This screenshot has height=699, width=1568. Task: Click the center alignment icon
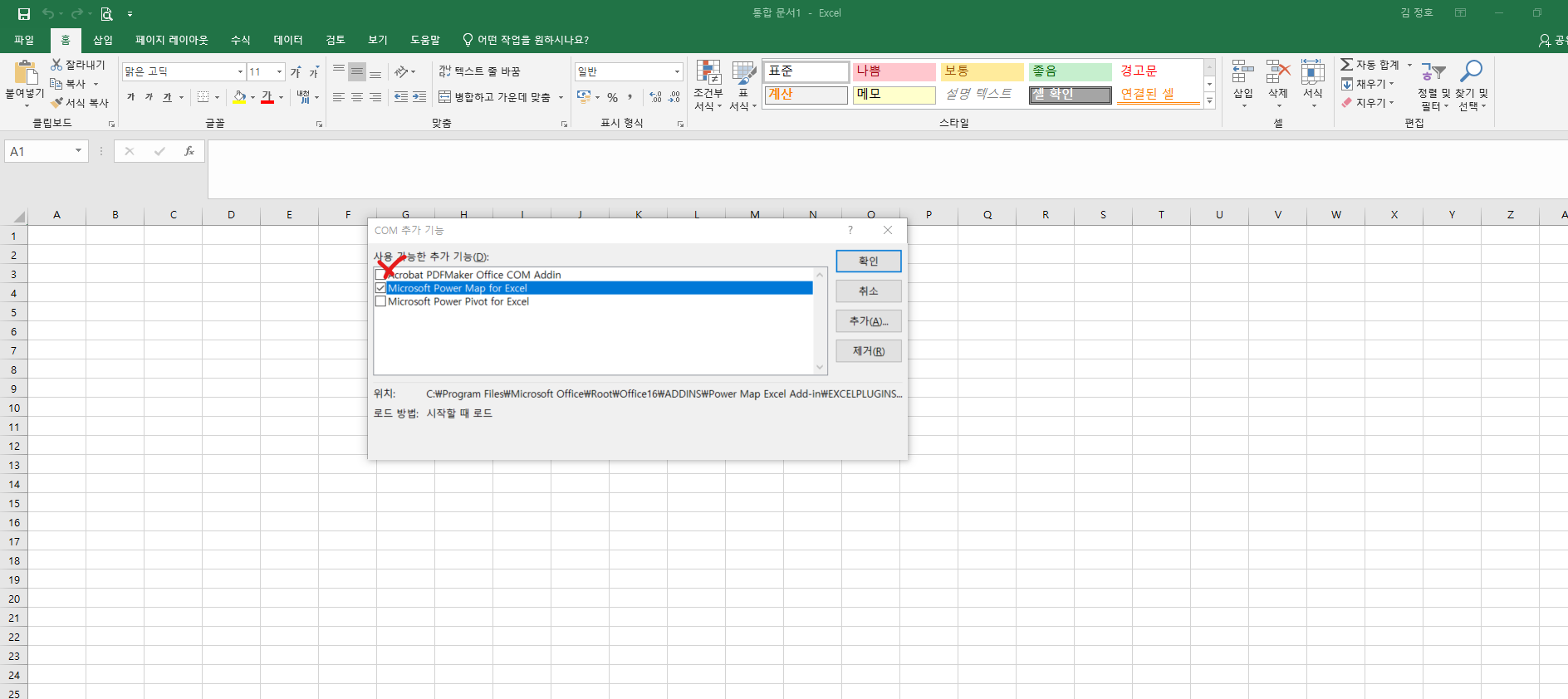pos(357,97)
